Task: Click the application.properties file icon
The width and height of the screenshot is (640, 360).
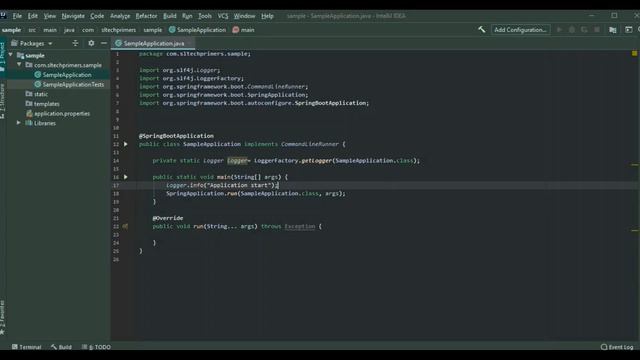Action: [29, 113]
